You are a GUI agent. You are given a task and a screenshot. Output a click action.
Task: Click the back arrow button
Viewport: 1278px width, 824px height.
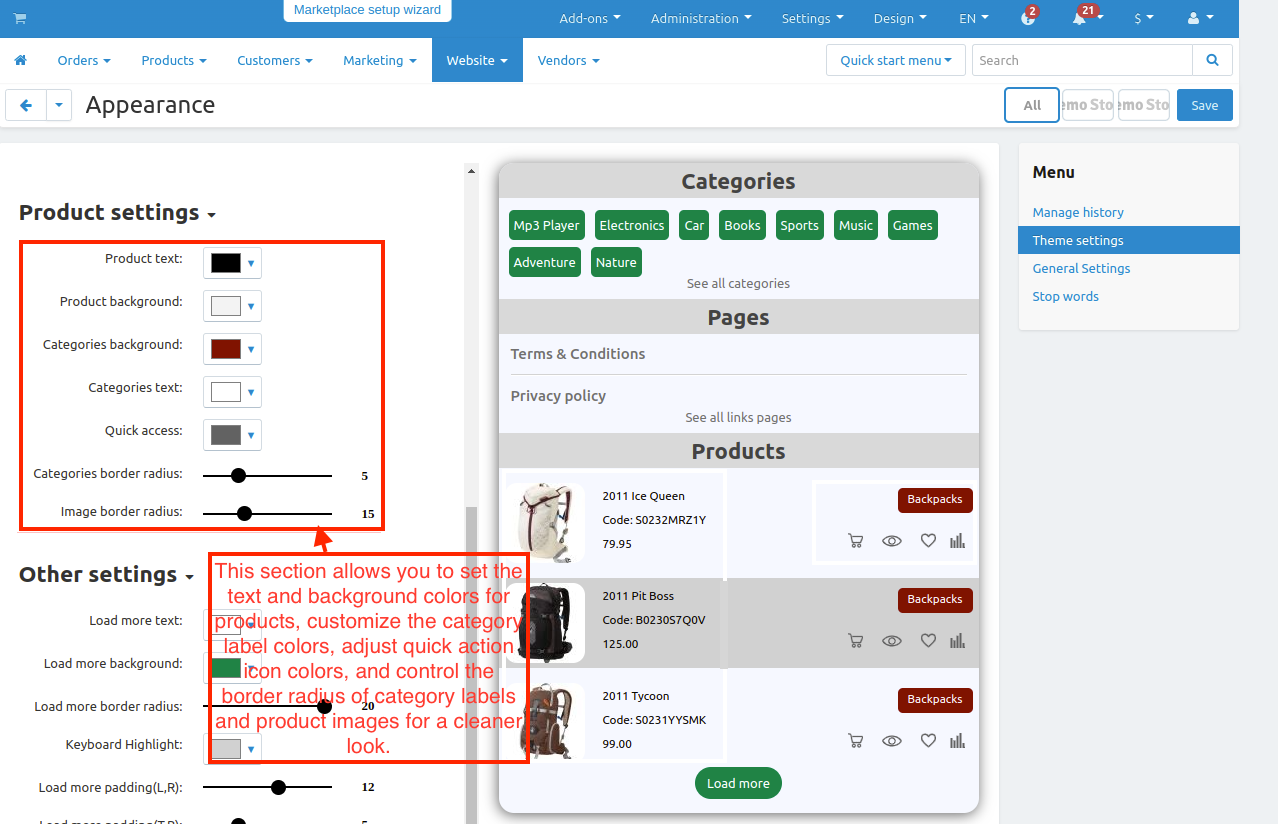(x=26, y=105)
